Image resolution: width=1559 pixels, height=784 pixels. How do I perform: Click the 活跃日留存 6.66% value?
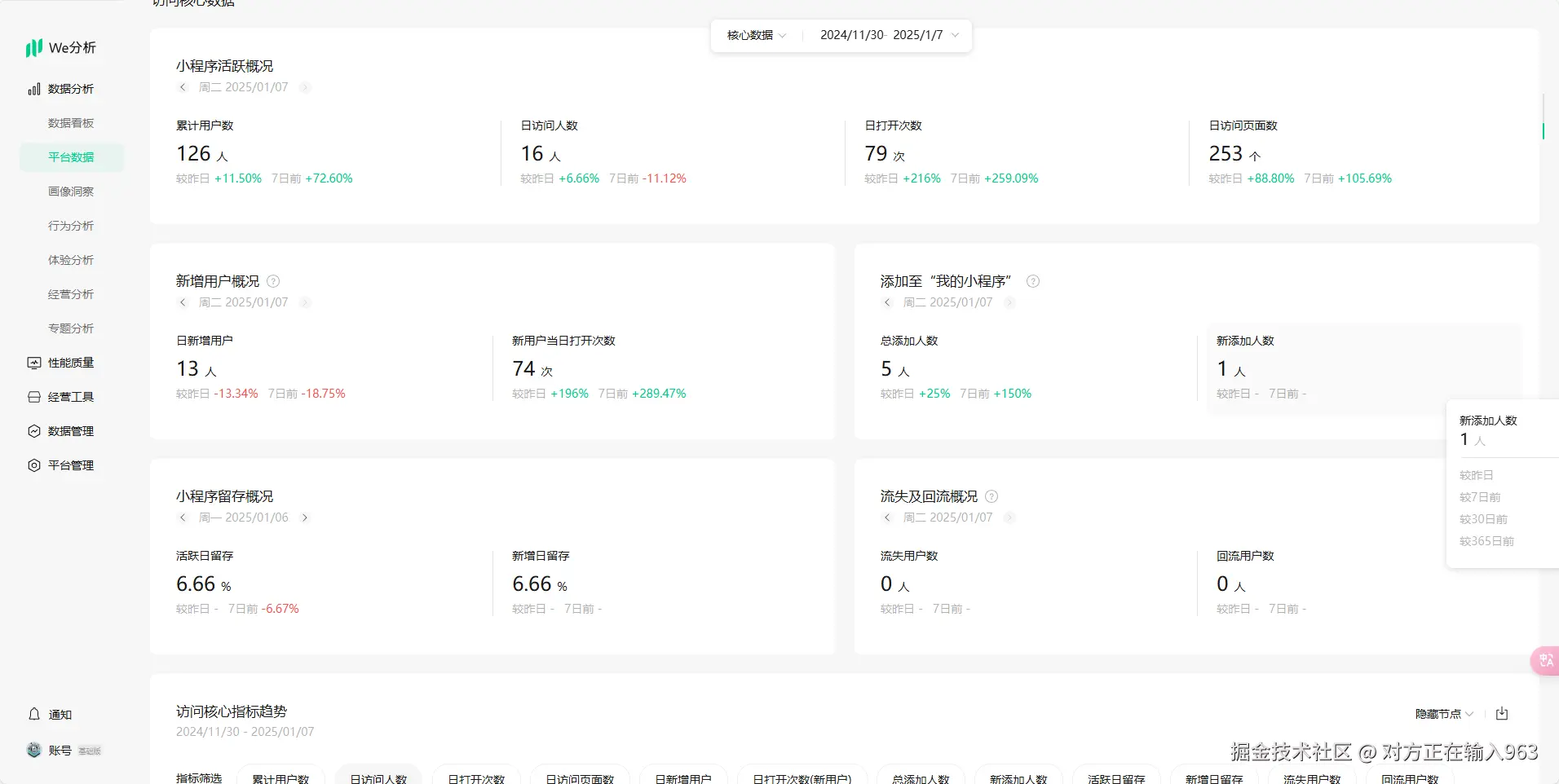204,584
